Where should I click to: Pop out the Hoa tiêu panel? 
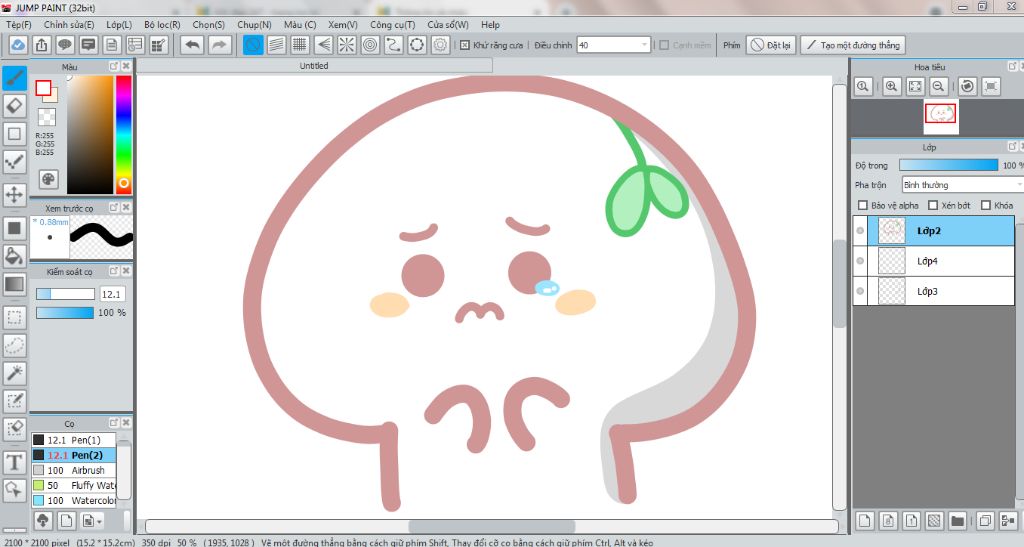[1012, 66]
